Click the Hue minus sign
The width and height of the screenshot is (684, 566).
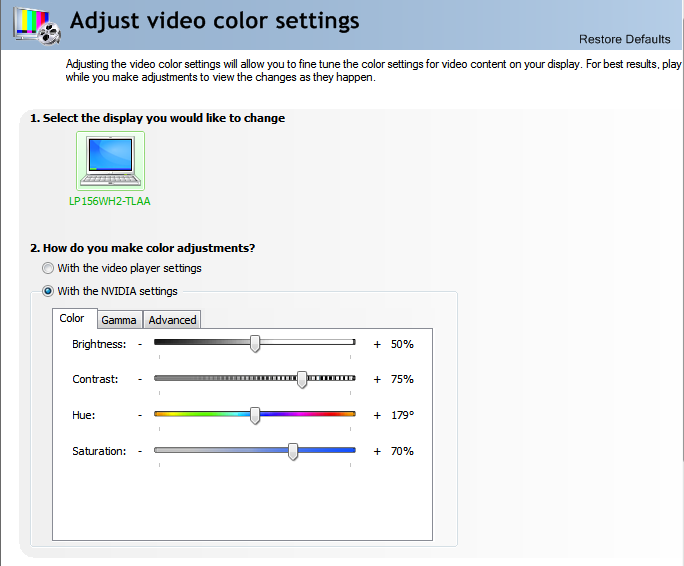pos(140,415)
